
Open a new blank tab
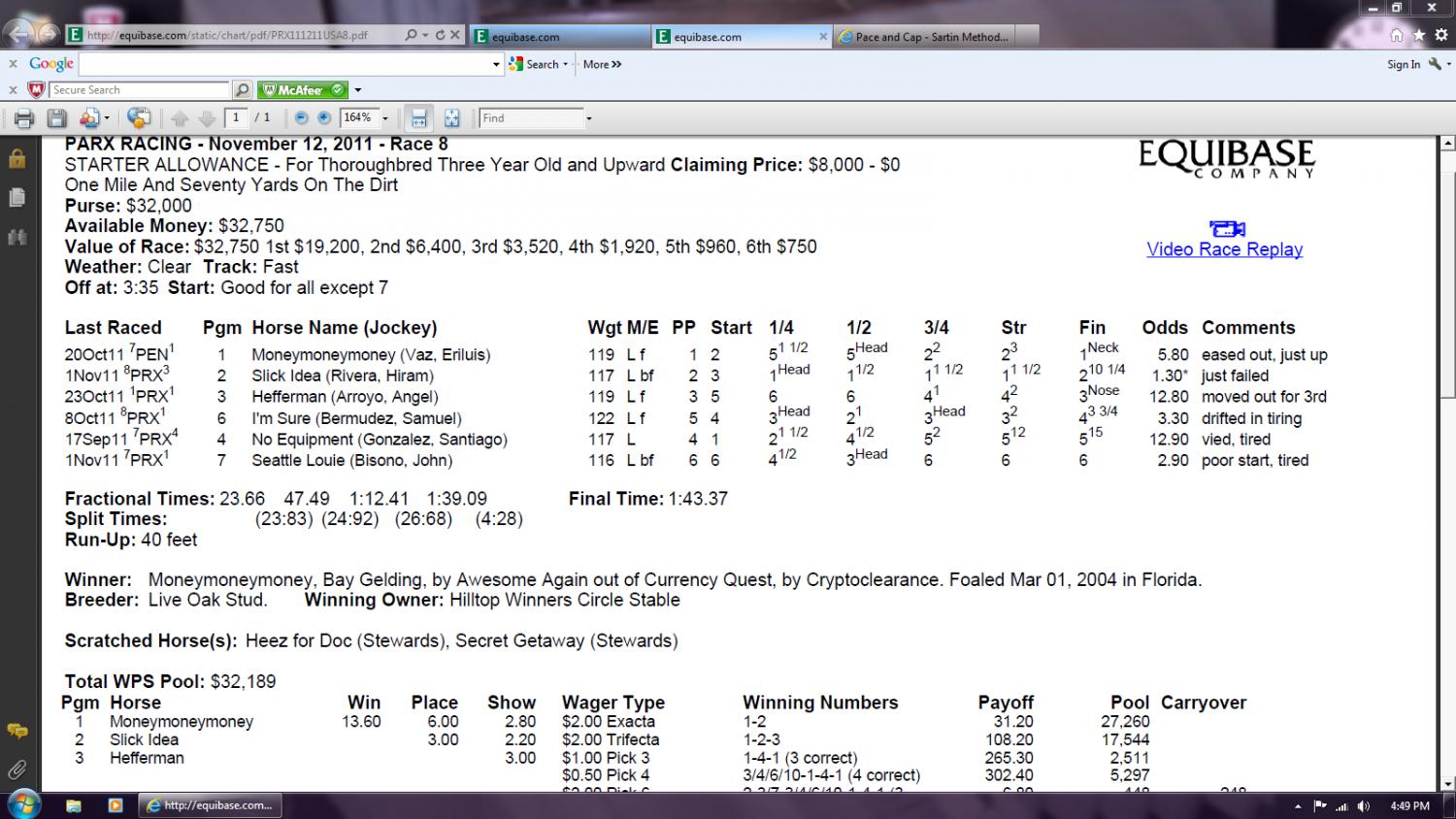click(1027, 37)
